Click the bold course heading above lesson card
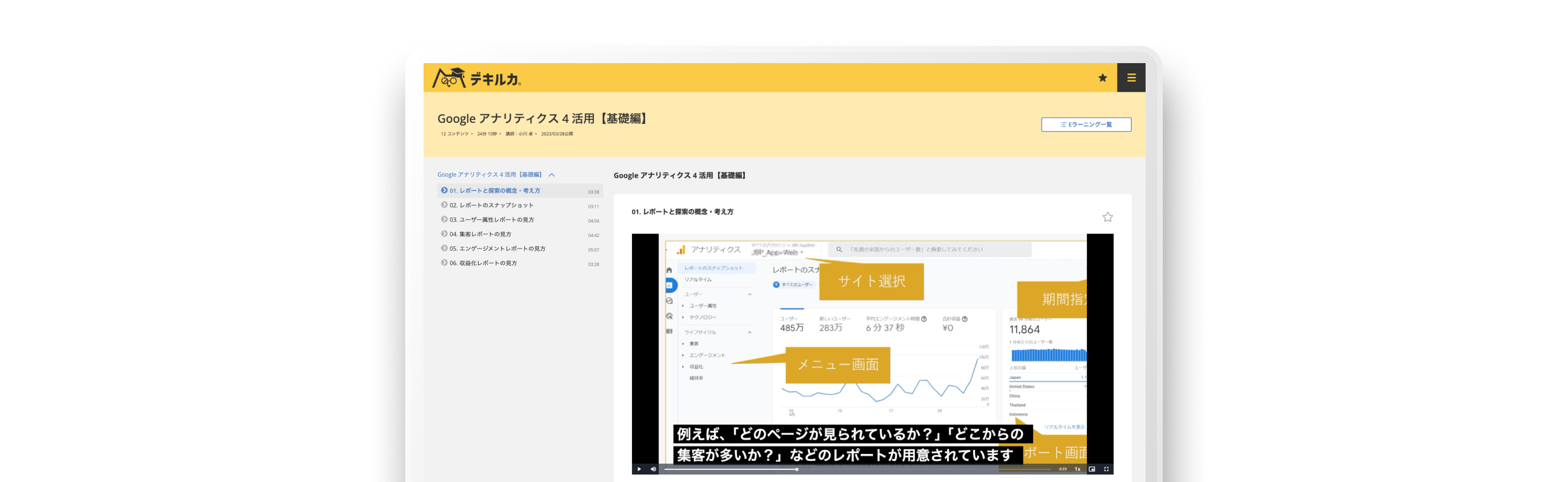Screen dimensions: 1568x482 coord(681,176)
